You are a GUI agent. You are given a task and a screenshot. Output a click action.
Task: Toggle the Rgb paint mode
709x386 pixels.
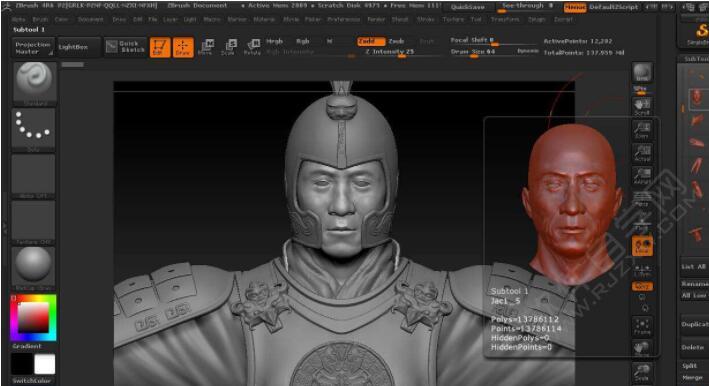tap(303, 41)
